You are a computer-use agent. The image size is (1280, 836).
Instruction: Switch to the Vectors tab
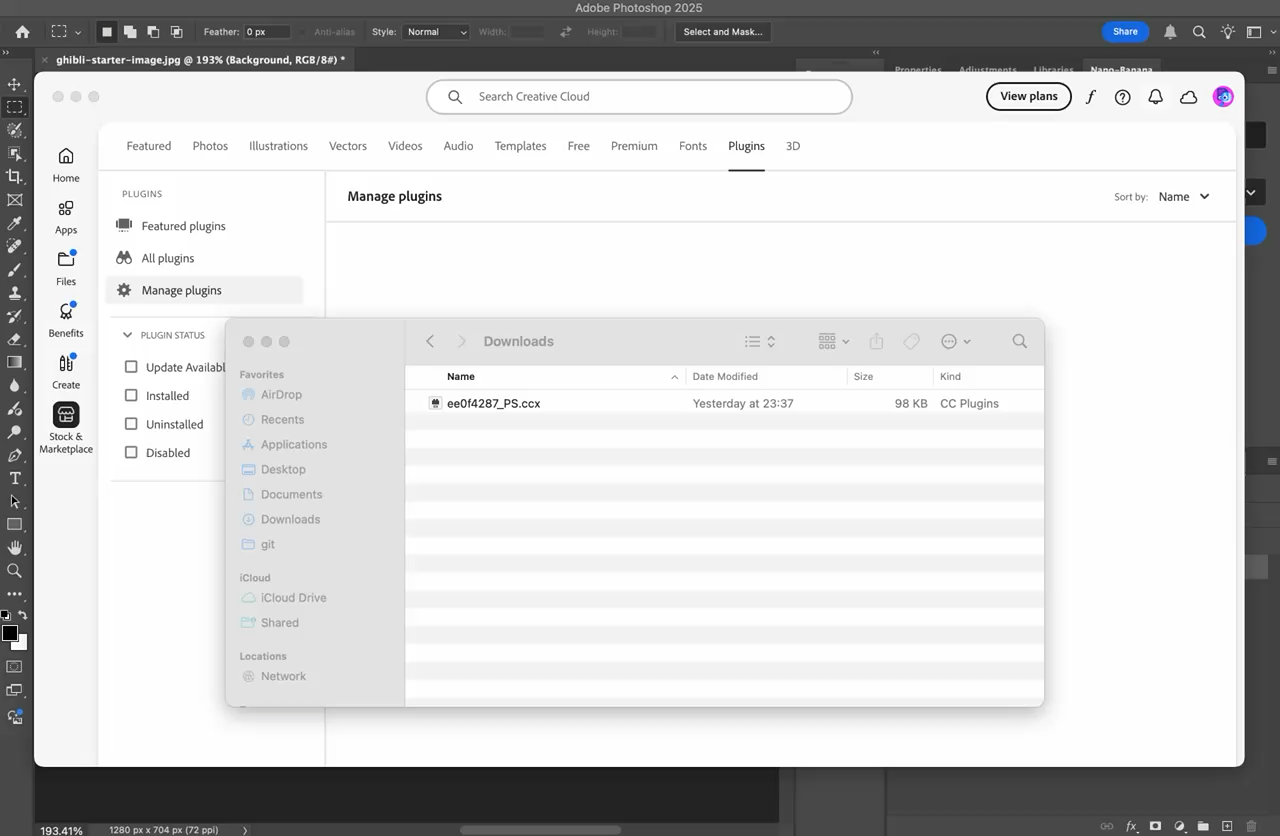coord(348,146)
